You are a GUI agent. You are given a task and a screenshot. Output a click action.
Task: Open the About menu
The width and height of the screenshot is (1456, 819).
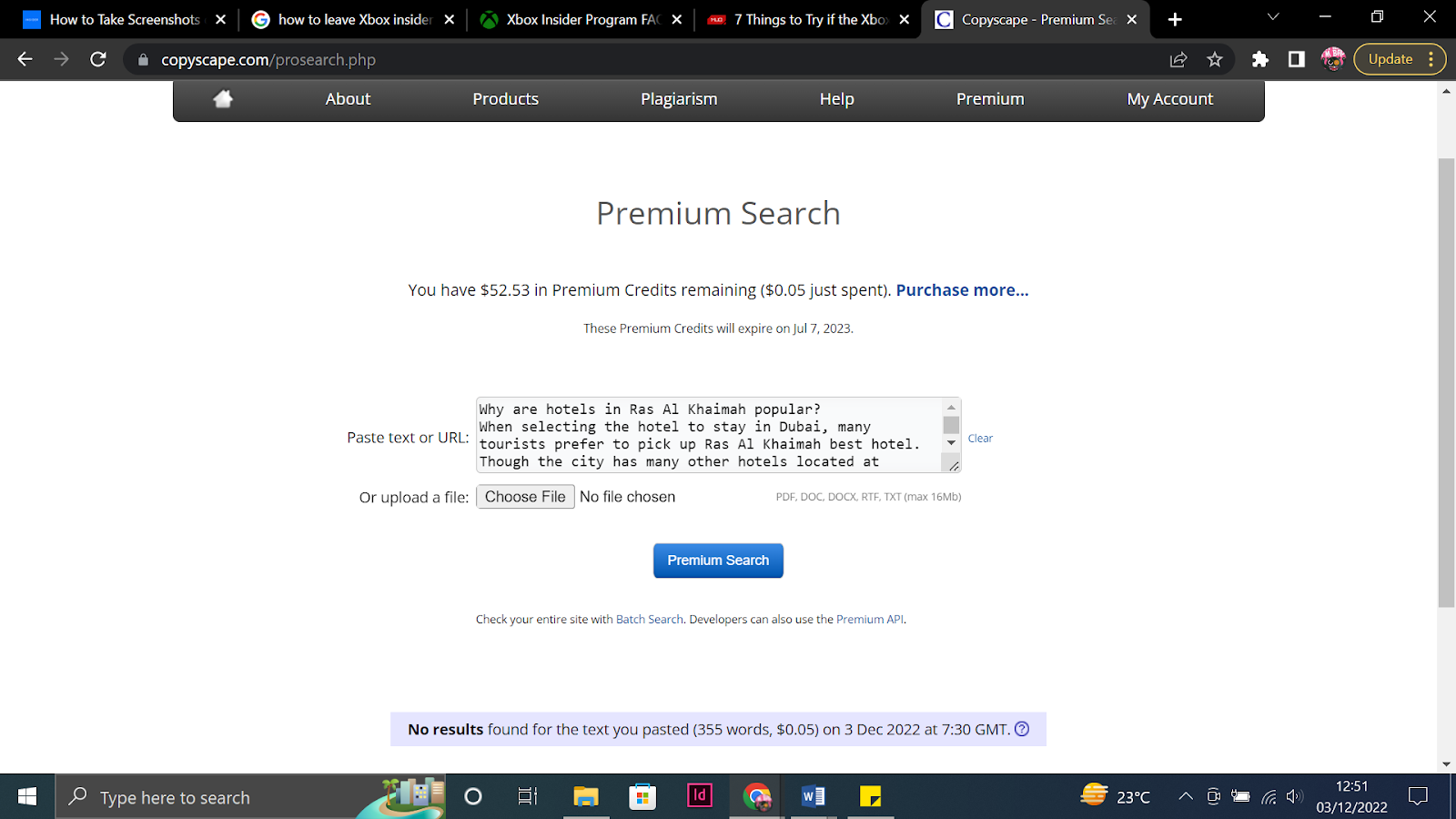[348, 99]
